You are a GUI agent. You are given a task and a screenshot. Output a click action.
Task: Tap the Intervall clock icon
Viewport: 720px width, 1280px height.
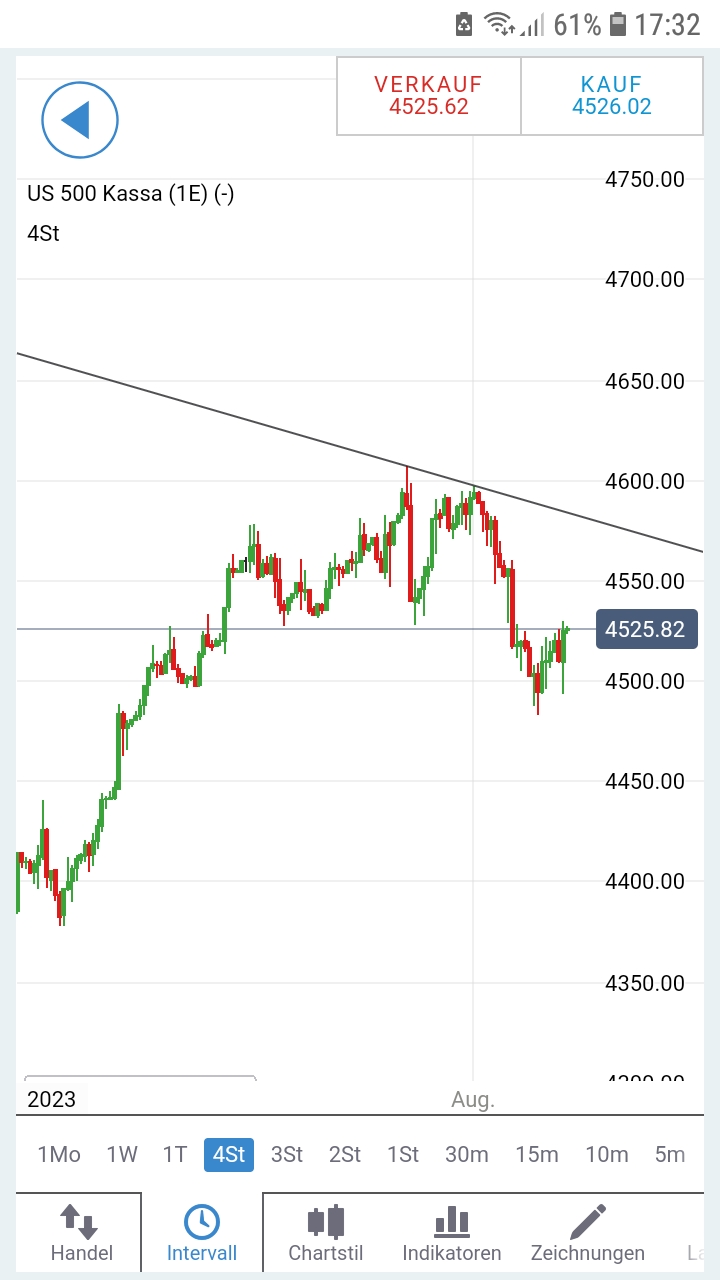(x=202, y=1222)
